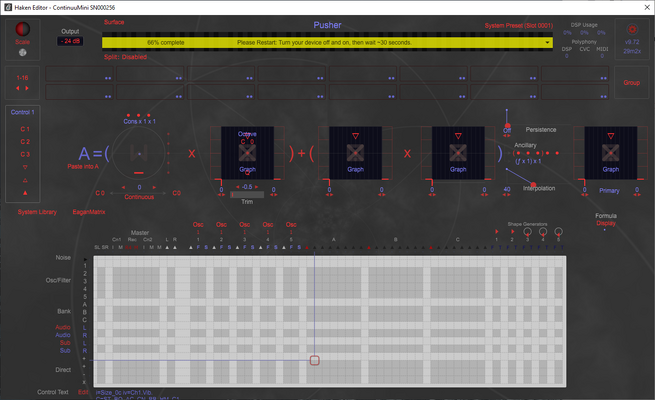Toggle the Primary graph selector
The image size is (655, 400).
point(609,190)
